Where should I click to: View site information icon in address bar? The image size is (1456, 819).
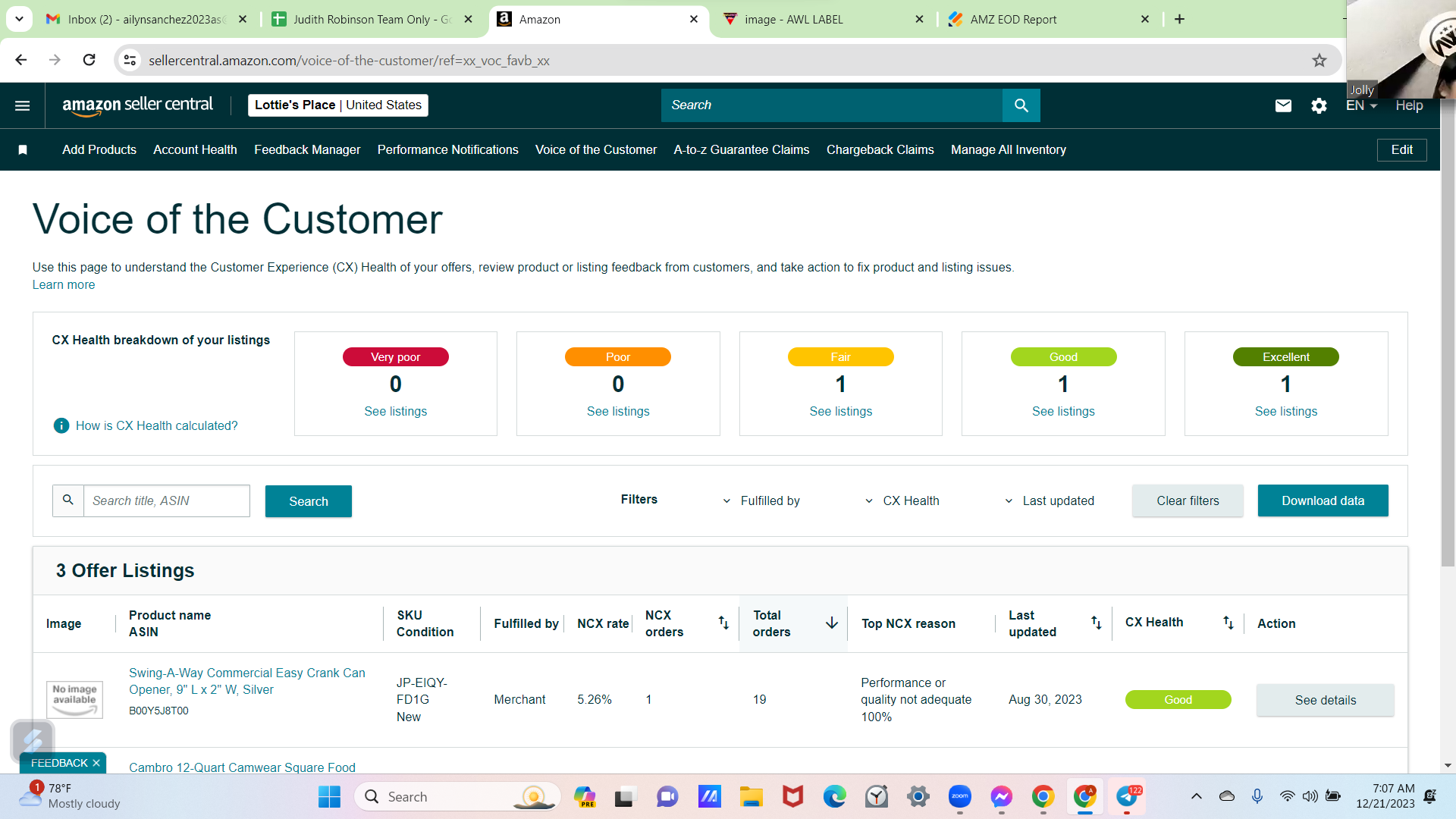pos(130,60)
